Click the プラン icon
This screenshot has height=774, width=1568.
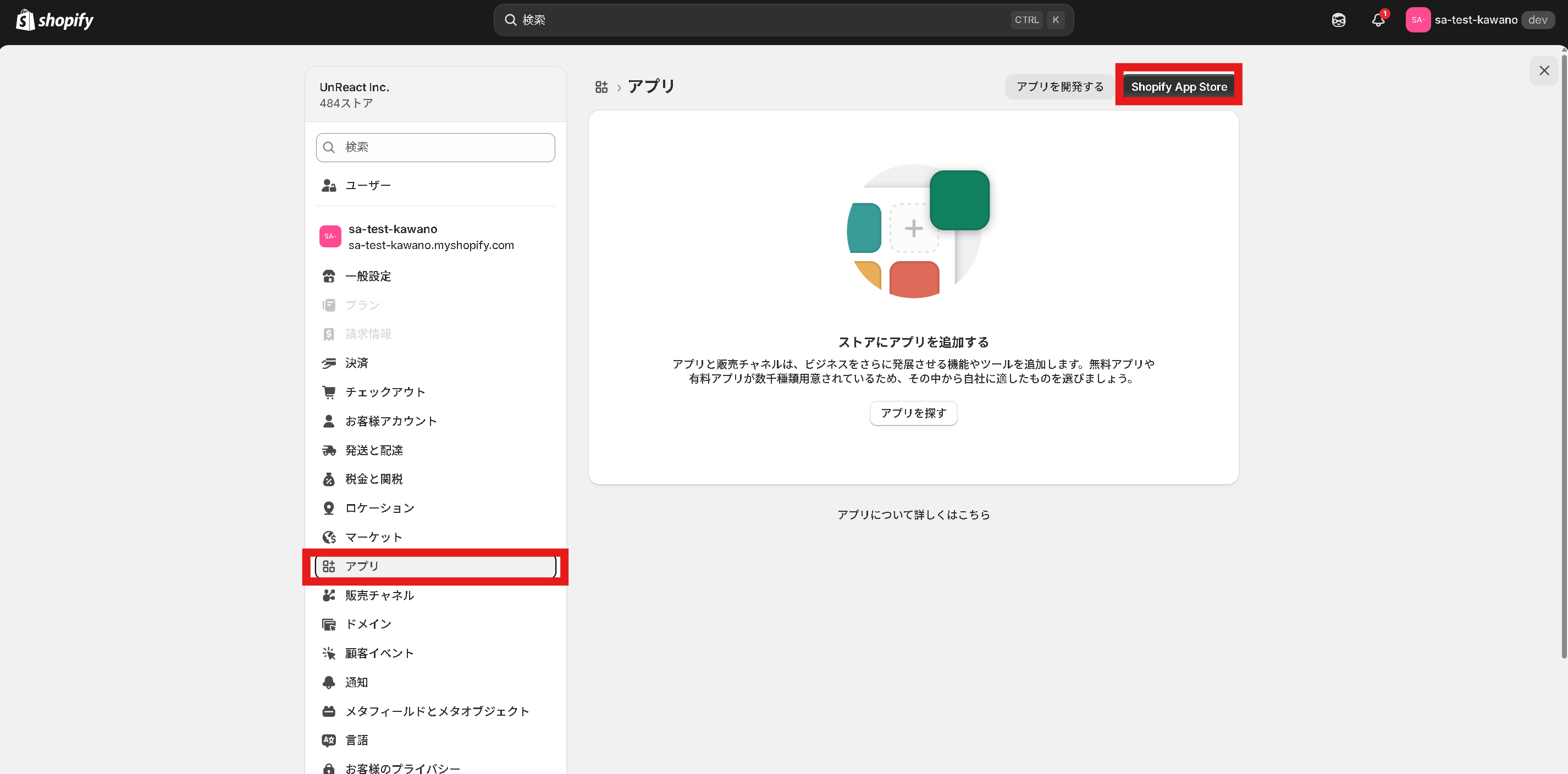(329, 306)
